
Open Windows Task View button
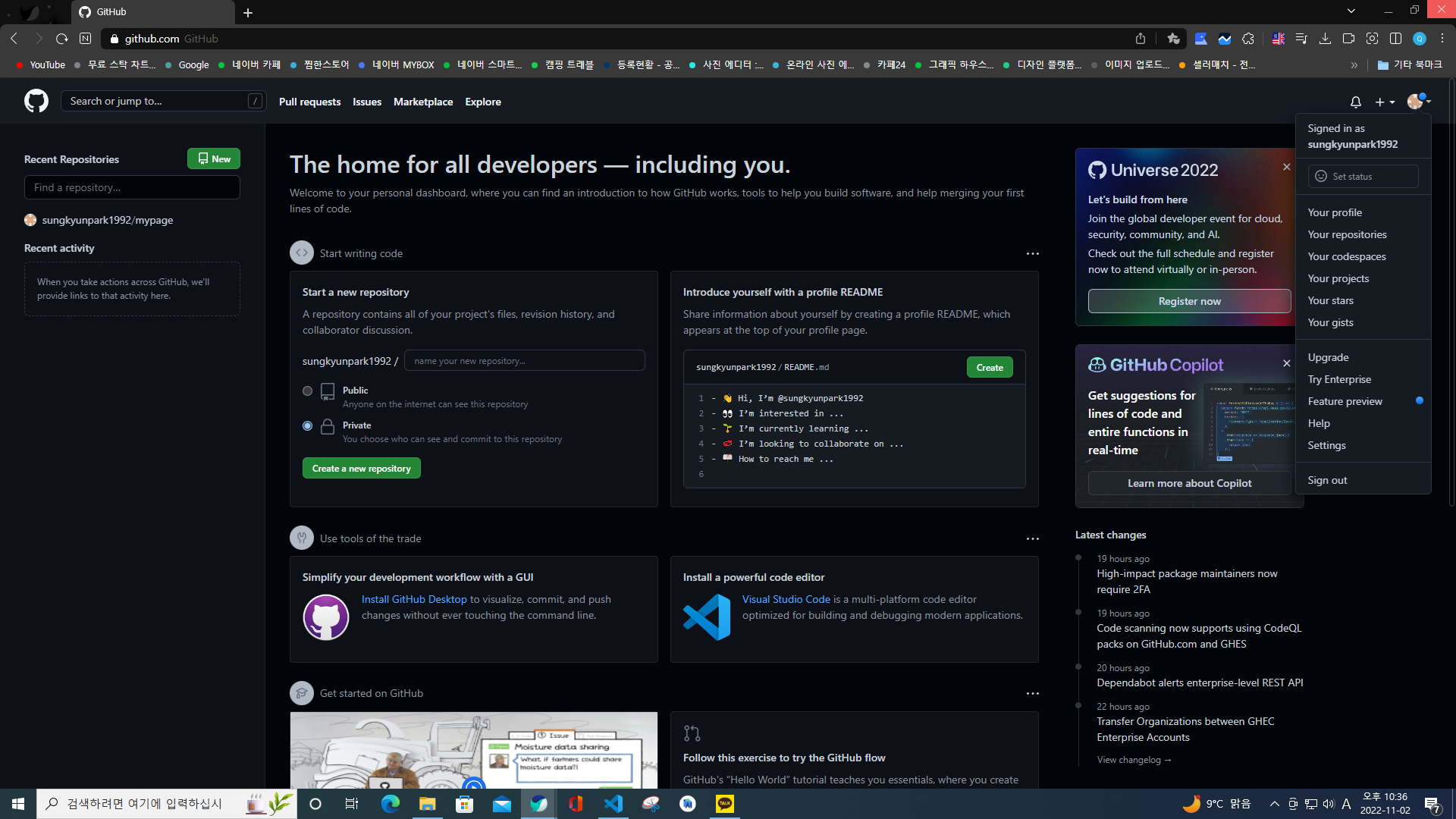tap(352, 804)
